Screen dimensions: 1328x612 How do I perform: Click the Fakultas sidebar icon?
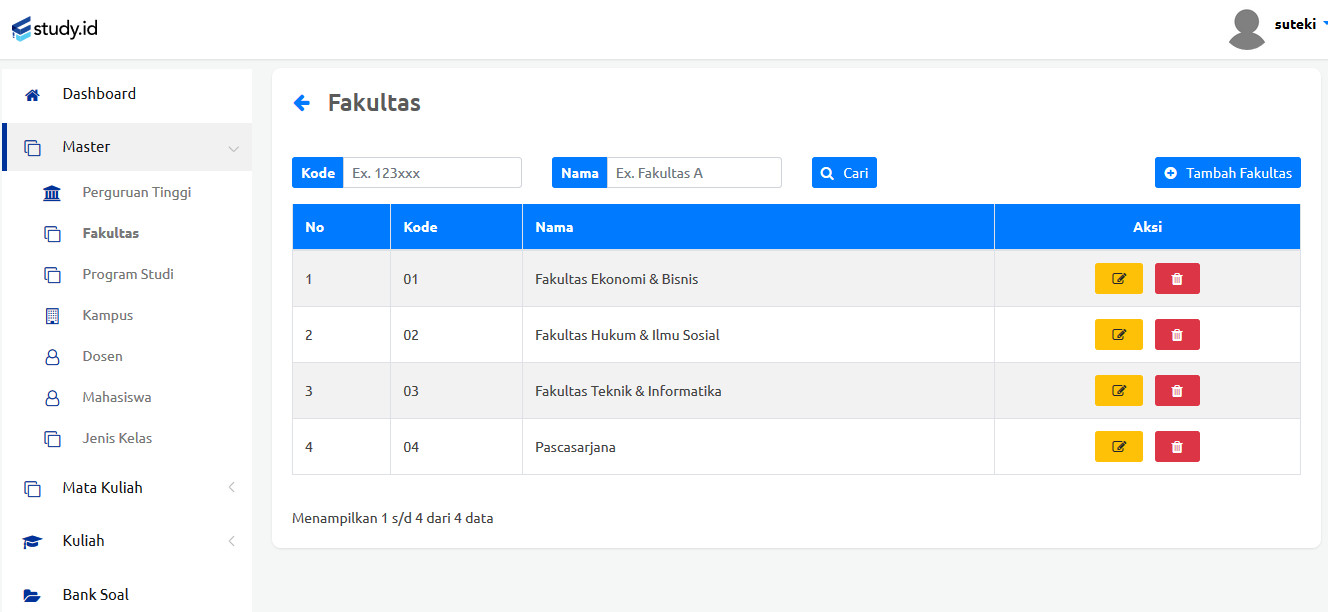[52, 234]
